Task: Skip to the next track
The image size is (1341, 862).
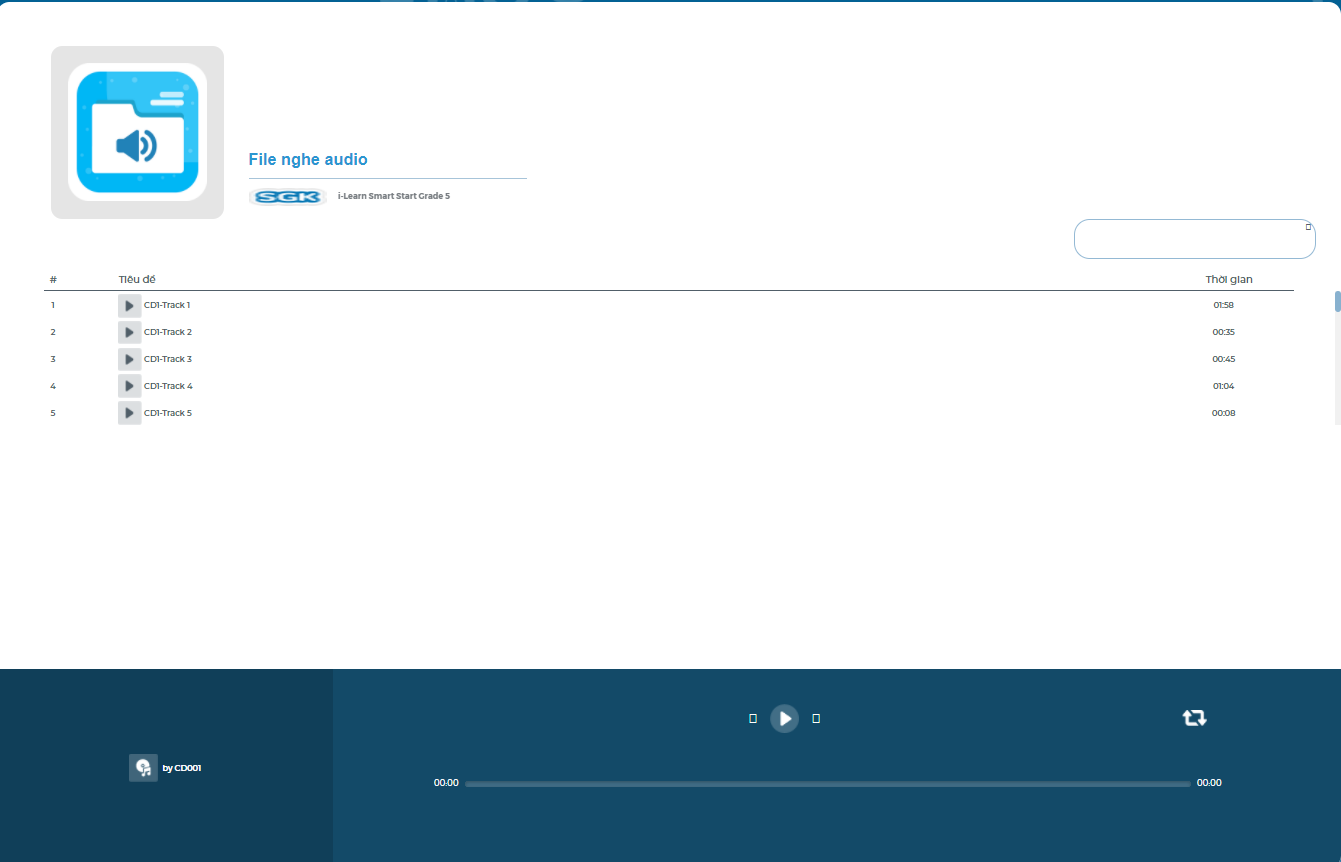Action: pyautogui.click(x=816, y=718)
